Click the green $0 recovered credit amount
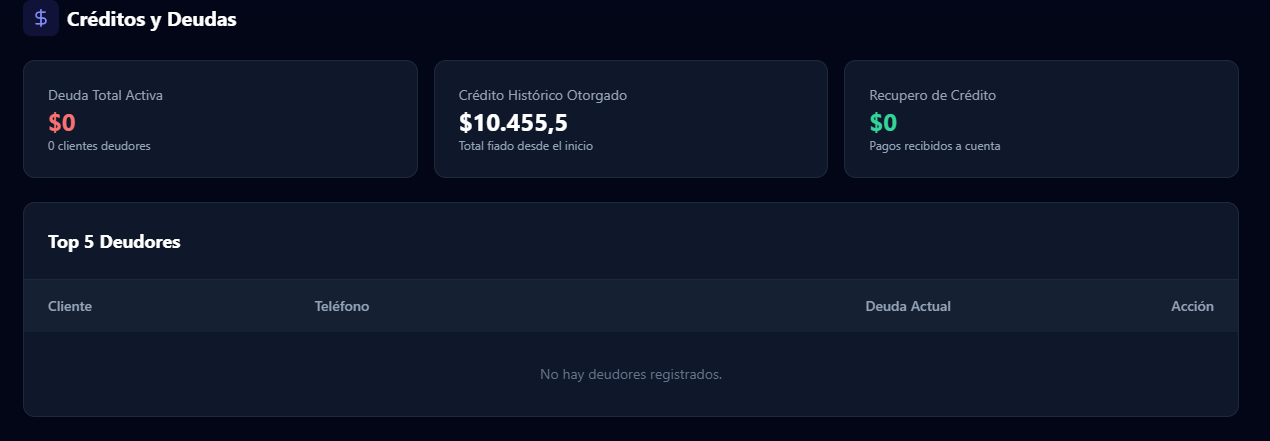Image resolution: width=1270 pixels, height=441 pixels. click(x=883, y=122)
